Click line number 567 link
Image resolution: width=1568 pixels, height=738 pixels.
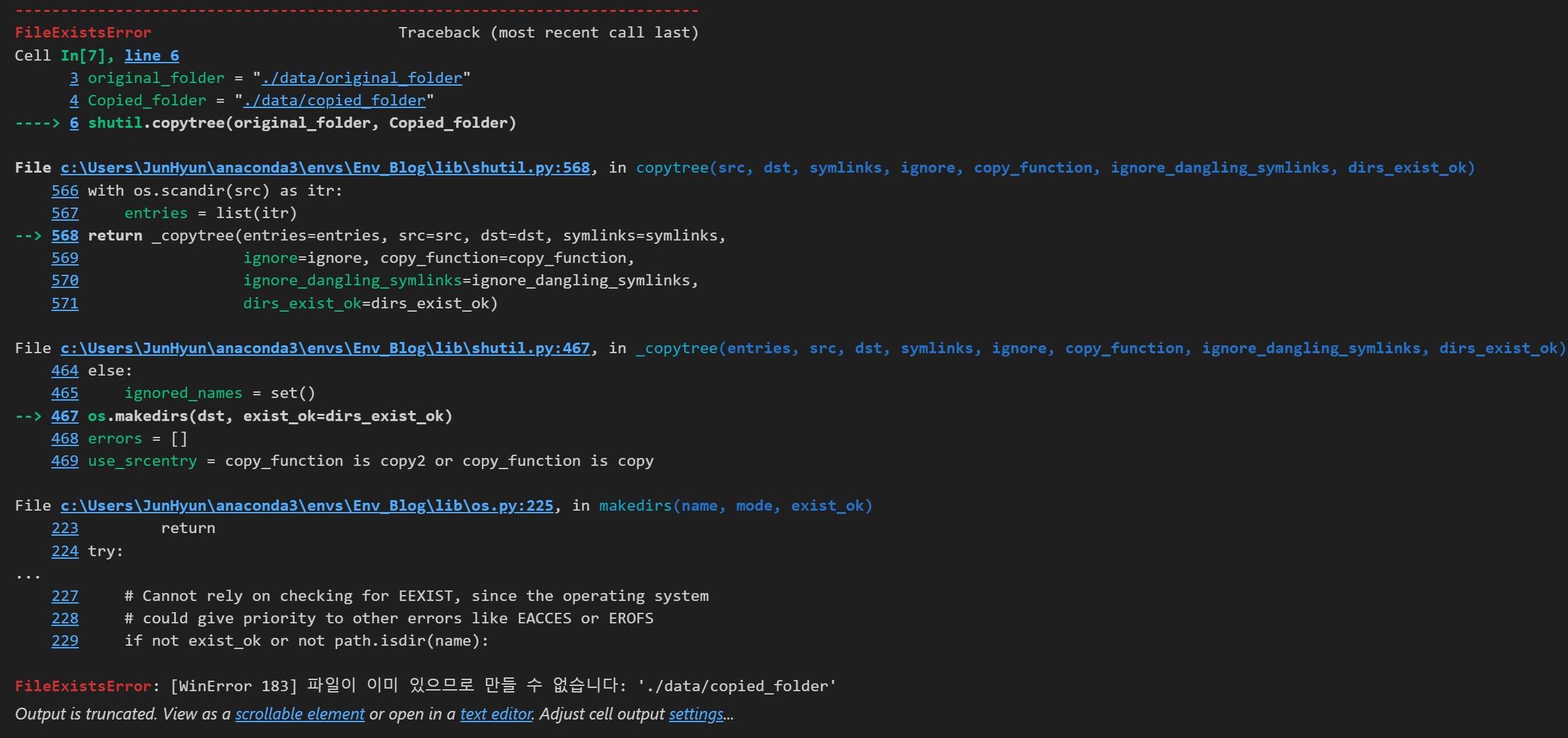(x=65, y=213)
